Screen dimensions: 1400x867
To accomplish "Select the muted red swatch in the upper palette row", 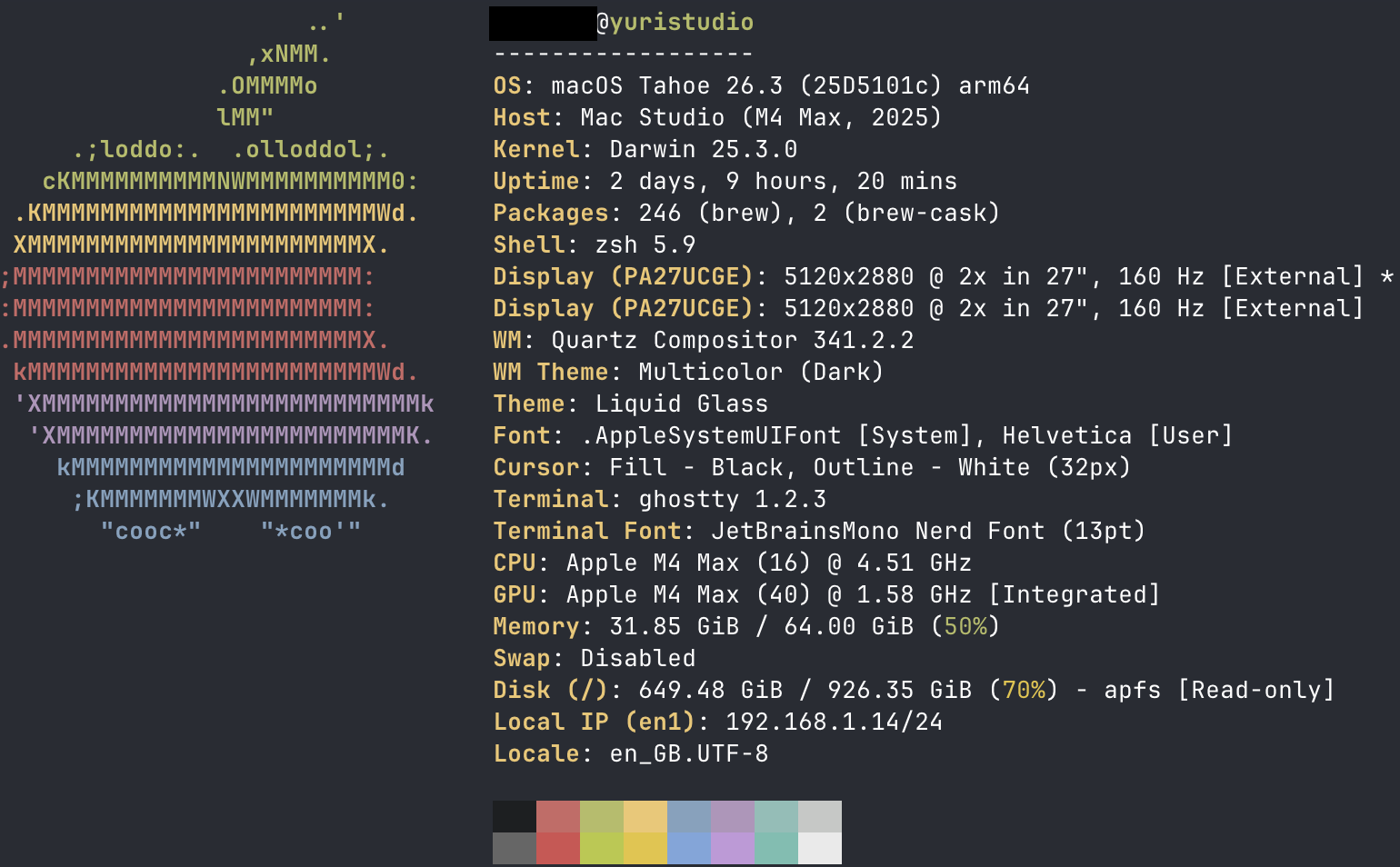I will [x=558, y=816].
